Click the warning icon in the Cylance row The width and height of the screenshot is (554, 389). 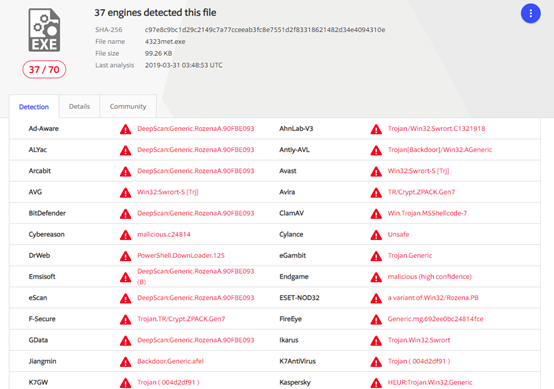(x=376, y=235)
